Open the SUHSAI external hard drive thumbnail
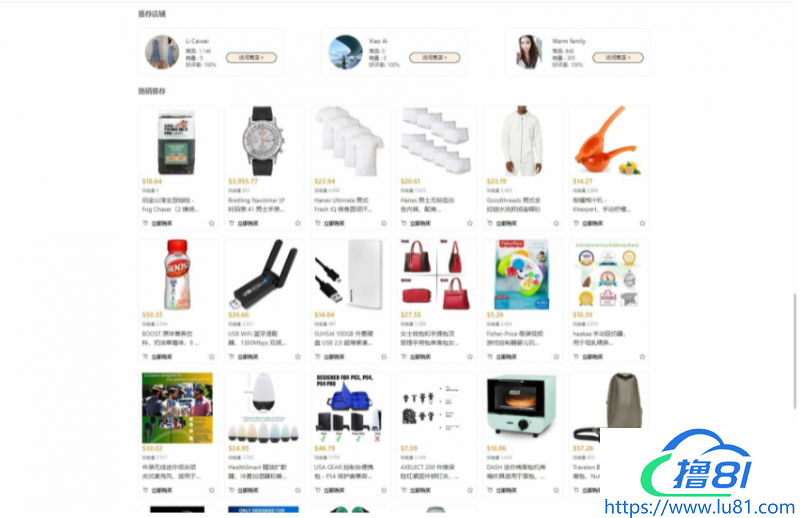 (350, 275)
